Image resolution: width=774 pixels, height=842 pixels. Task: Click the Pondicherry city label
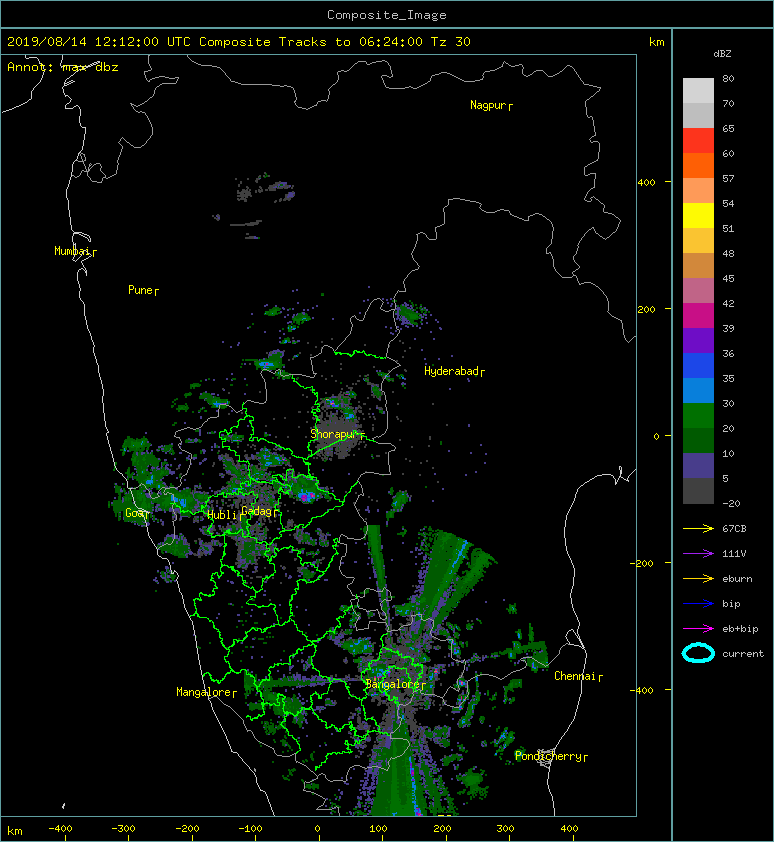pos(549,756)
